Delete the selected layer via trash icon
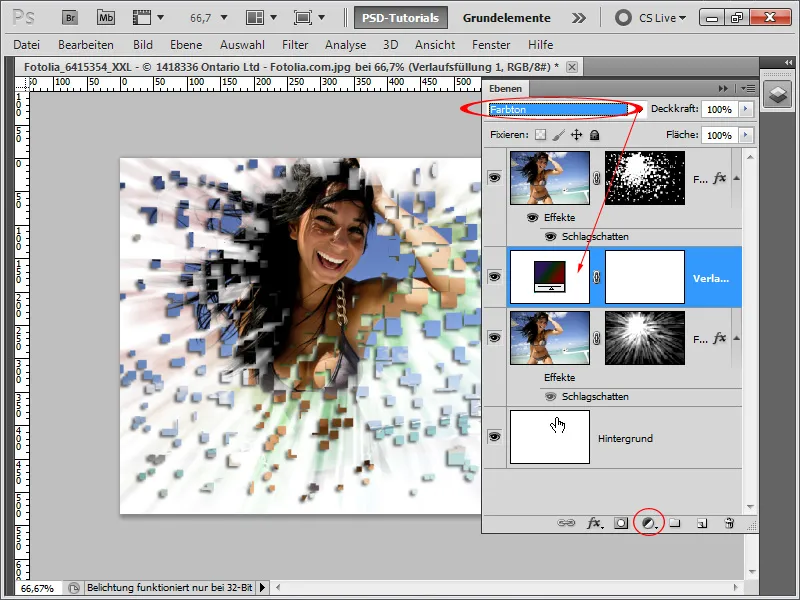The width and height of the screenshot is (800, 600). pos(729,522)
